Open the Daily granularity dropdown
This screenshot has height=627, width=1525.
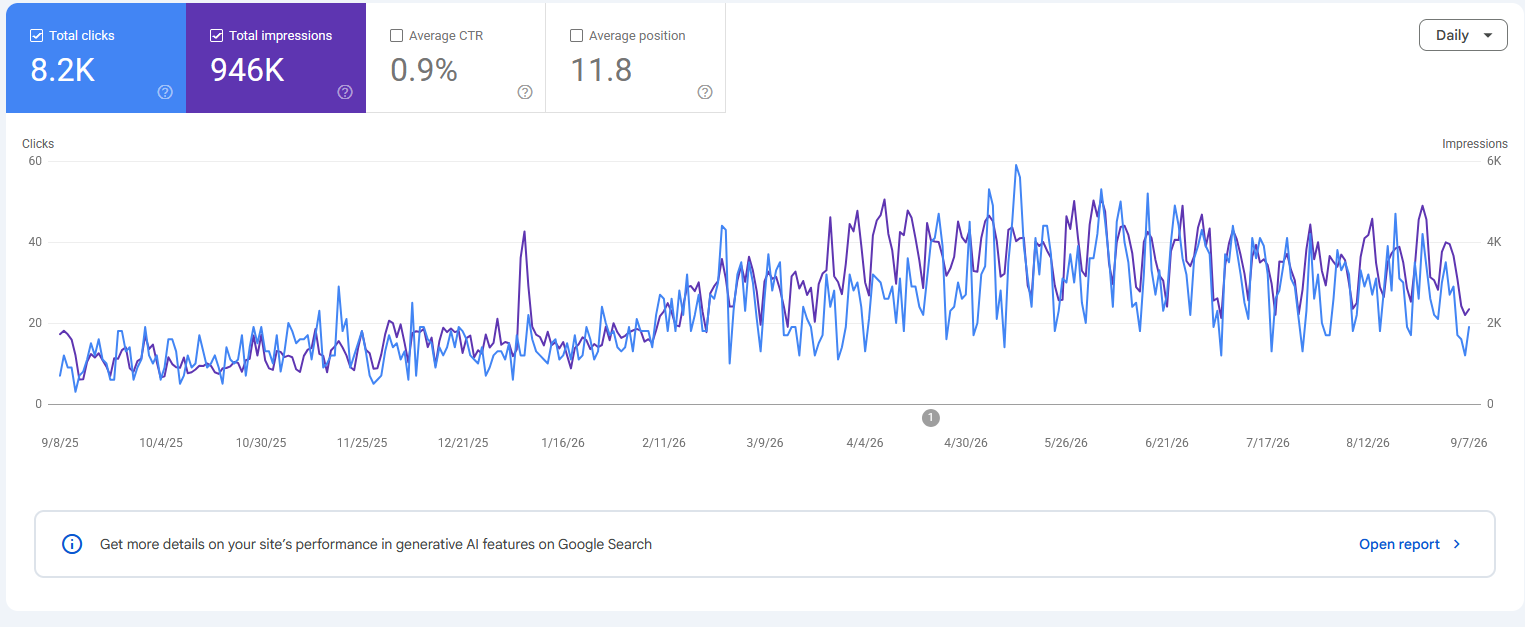coord(1463,35)
